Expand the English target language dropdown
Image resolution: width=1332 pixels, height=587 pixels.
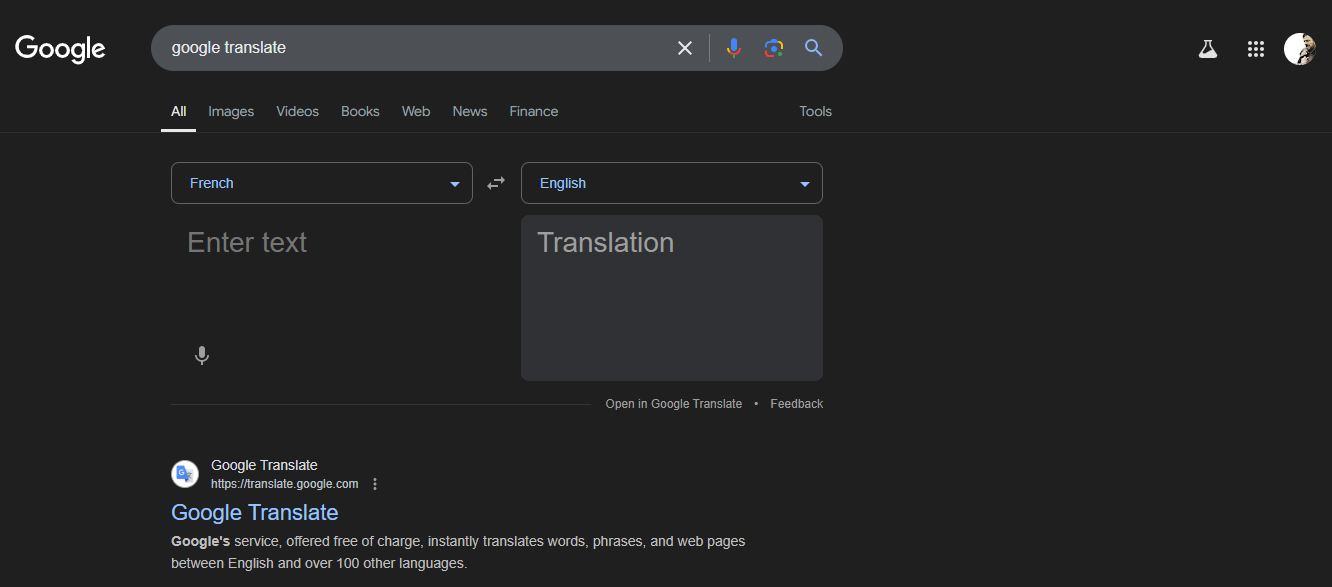click(671, 183)
